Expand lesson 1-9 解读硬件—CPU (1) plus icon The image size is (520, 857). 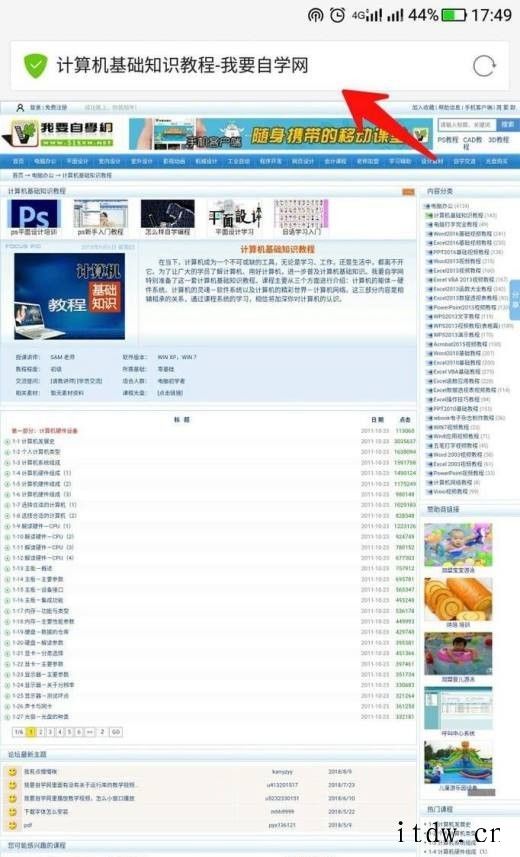coord(8,526)
